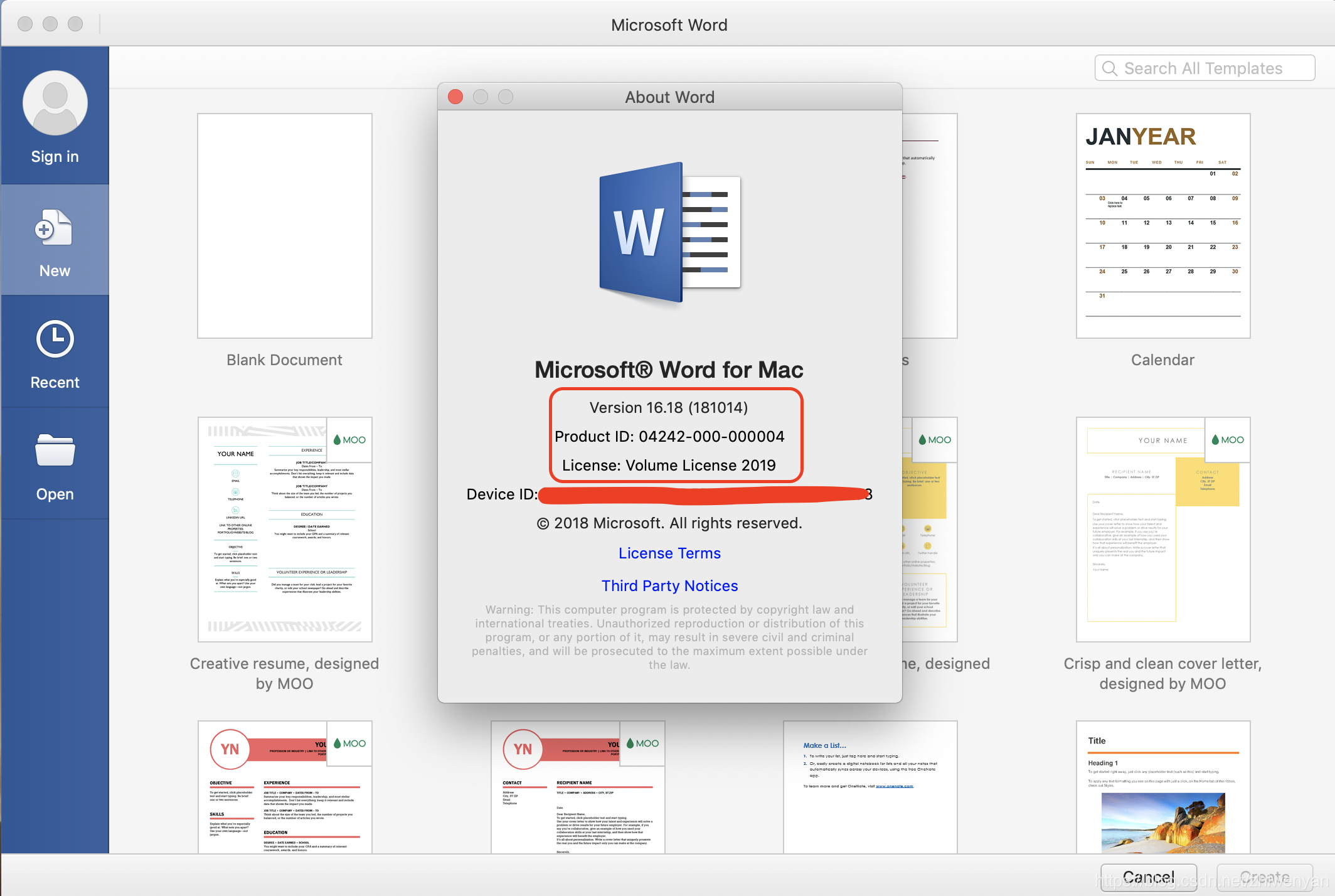
Task: Click the Microsoft Word for Mac heading
Action: pos(669,370)
